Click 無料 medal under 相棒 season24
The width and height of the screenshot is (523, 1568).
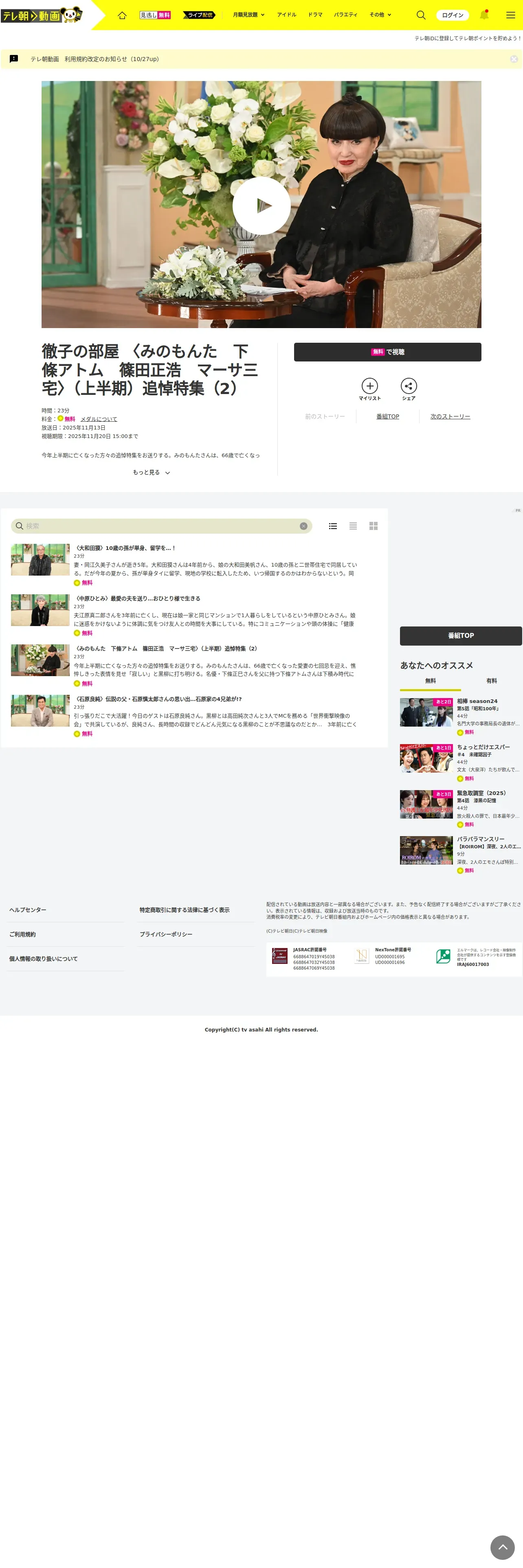(466, 732)
